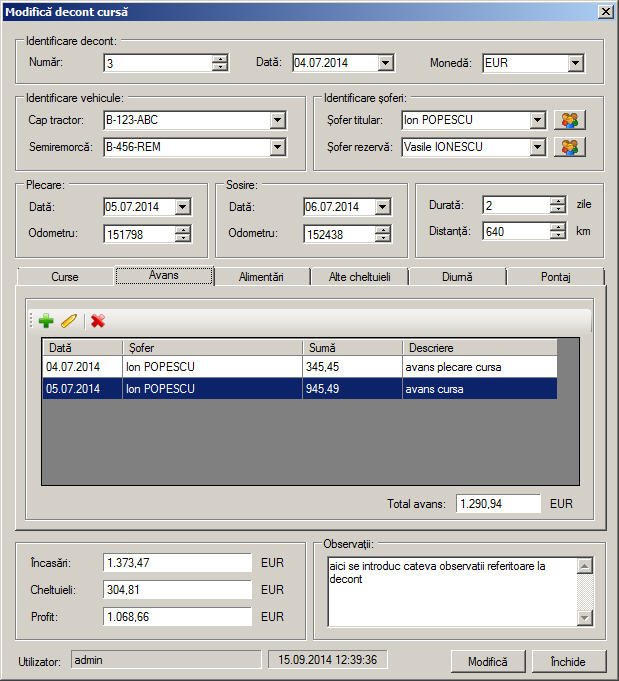Select the Avans tab
Viewport: 619px width, 681px height.
164,275
